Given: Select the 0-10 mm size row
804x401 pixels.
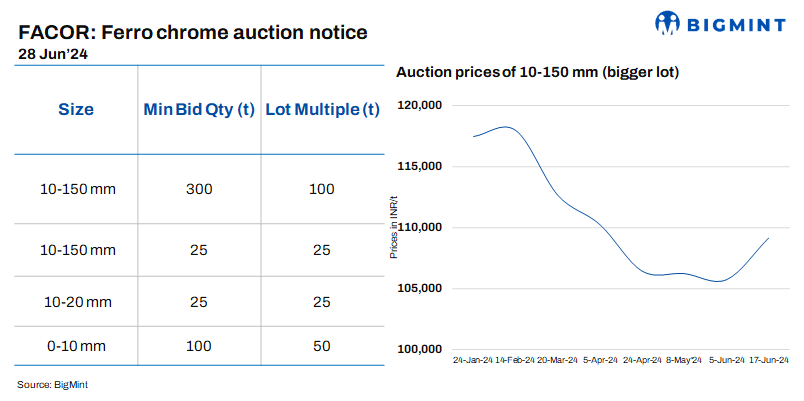Looking at the screenshot, I should pyautogui.click(x=75, y=344).
